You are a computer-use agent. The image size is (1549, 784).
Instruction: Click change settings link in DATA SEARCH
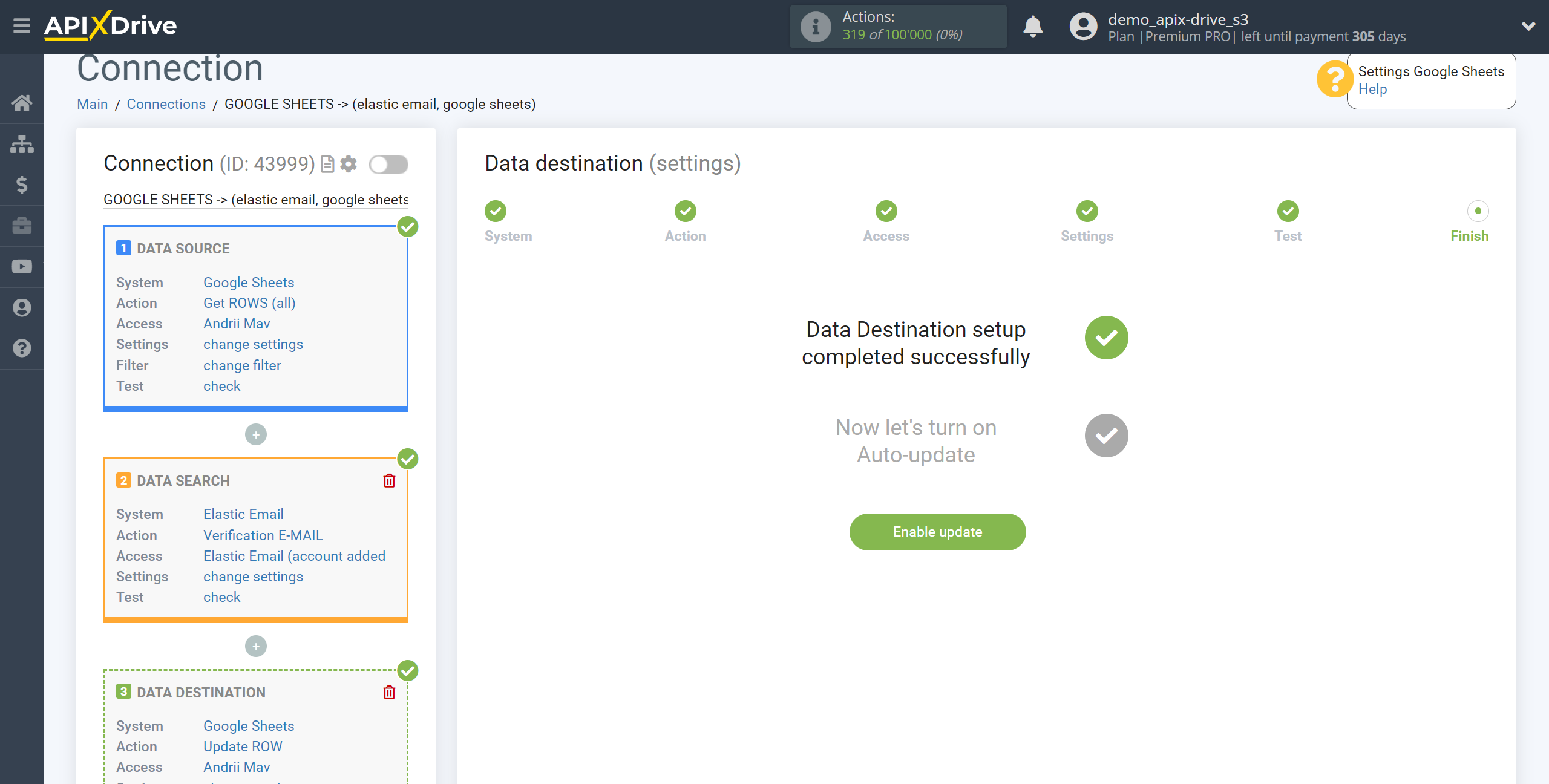pyautogui.click(x=253, y=576)
